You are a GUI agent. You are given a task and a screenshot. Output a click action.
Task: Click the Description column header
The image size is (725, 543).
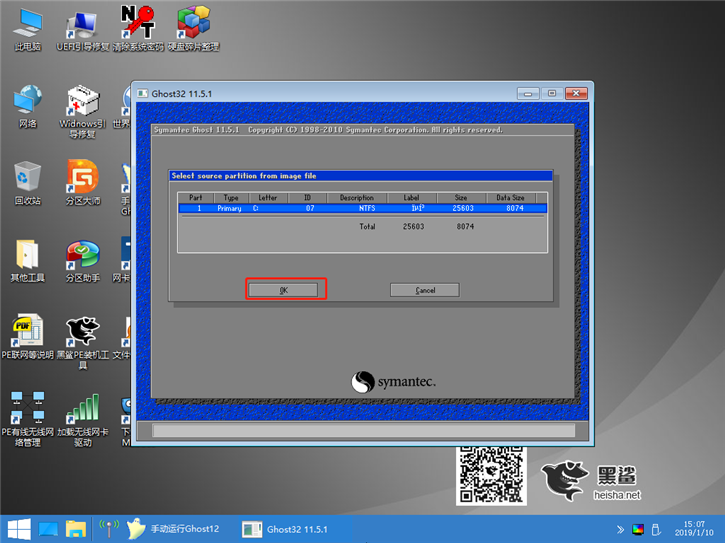(x=356, y=198)
